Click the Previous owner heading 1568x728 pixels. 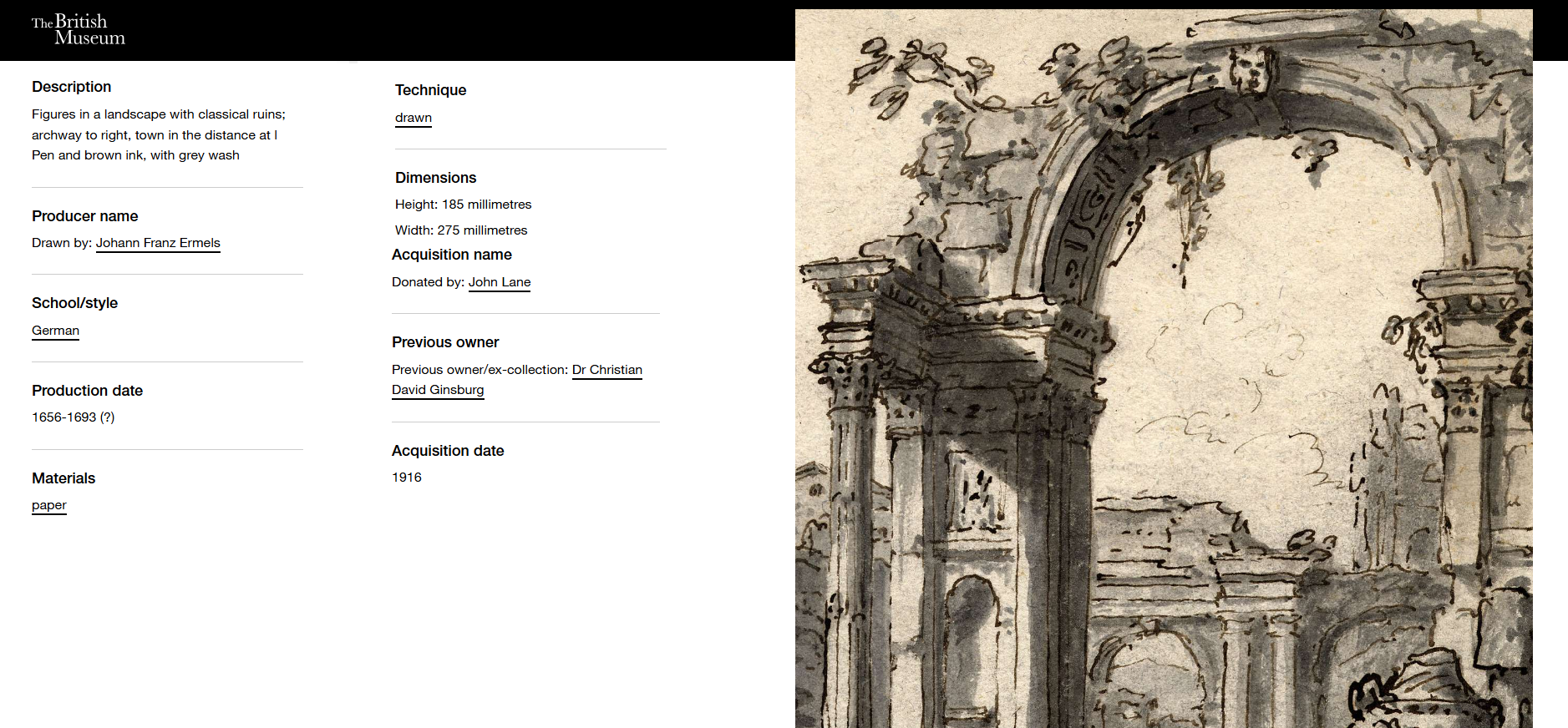444,342
